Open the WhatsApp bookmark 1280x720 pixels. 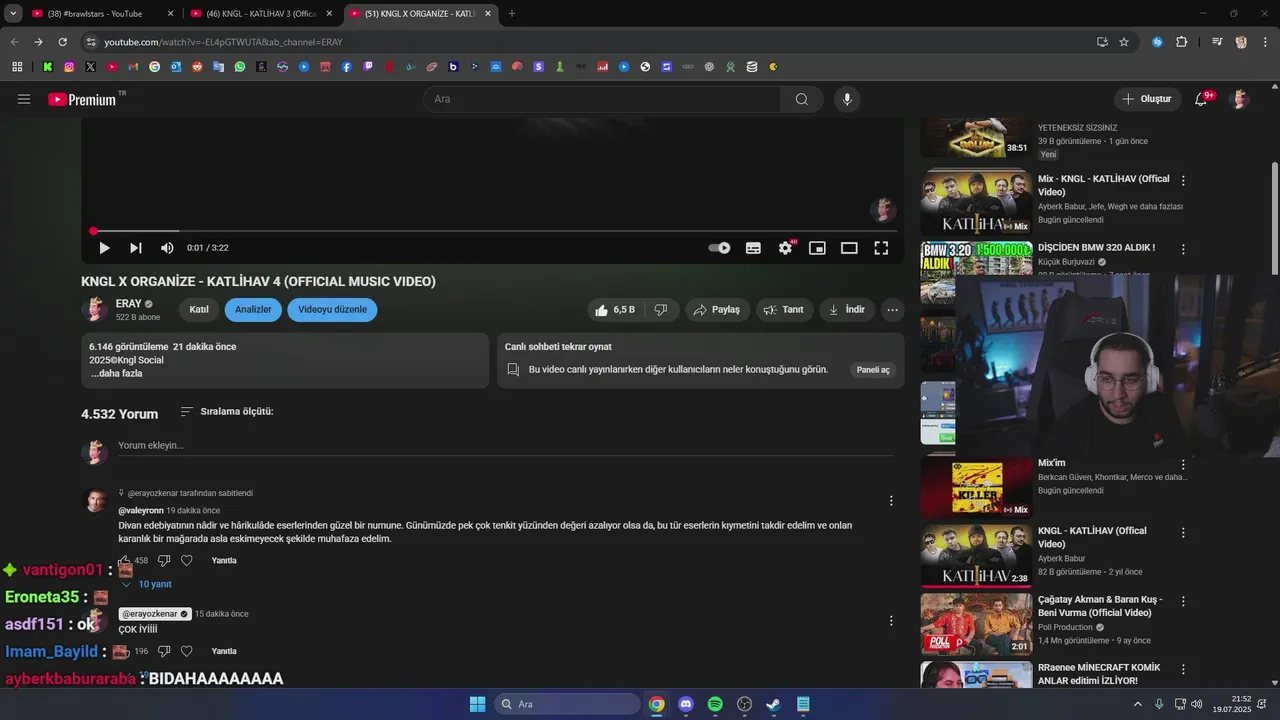pyautogui.click(x=240, y=67)
